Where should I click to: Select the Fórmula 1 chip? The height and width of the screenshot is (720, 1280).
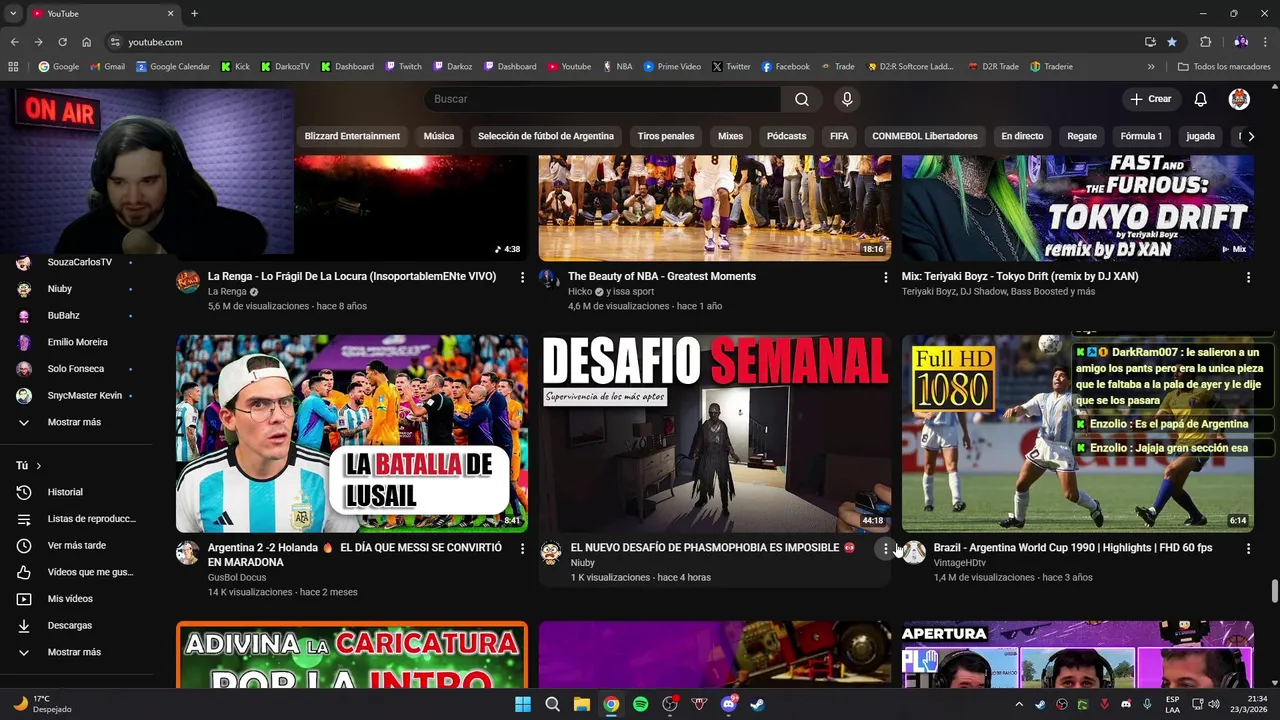pyautogui.click(x=1141, y=136)
